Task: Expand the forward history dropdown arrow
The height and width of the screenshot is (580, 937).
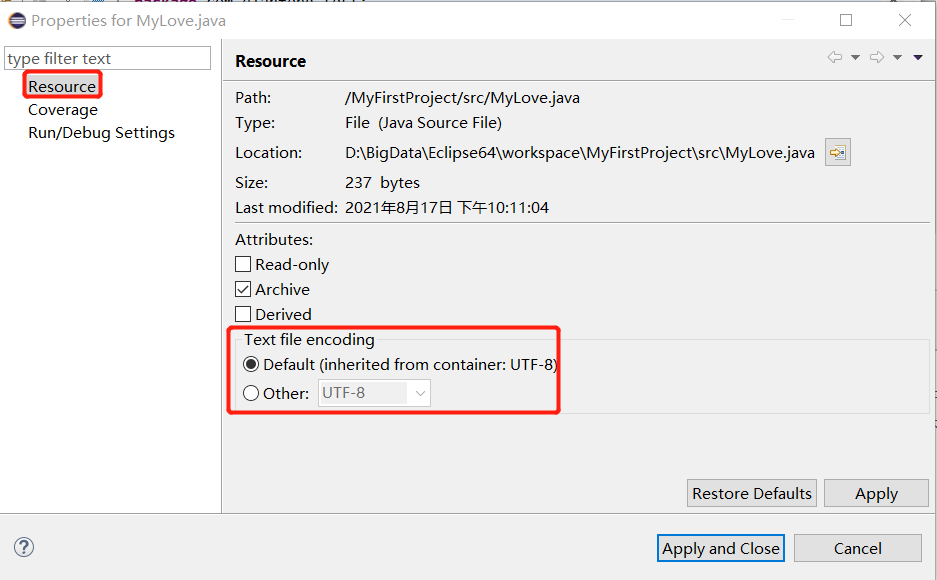Action: (x=897, y=58)
